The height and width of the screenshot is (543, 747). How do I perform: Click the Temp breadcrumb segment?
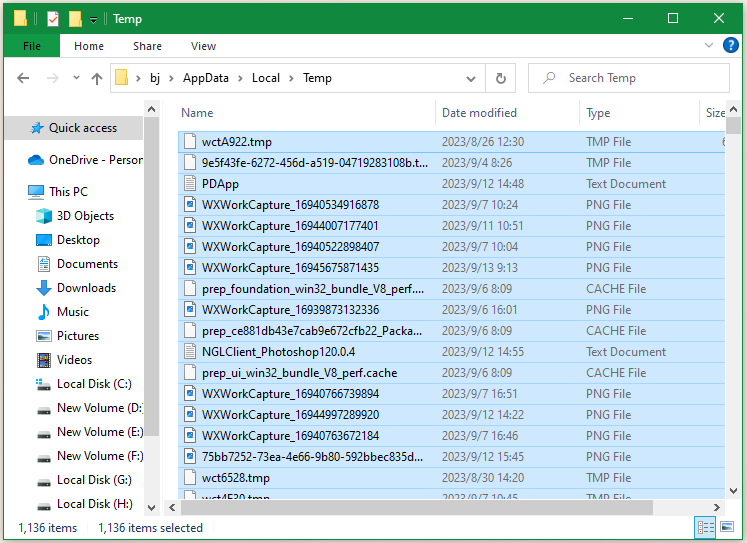(317, 78)
